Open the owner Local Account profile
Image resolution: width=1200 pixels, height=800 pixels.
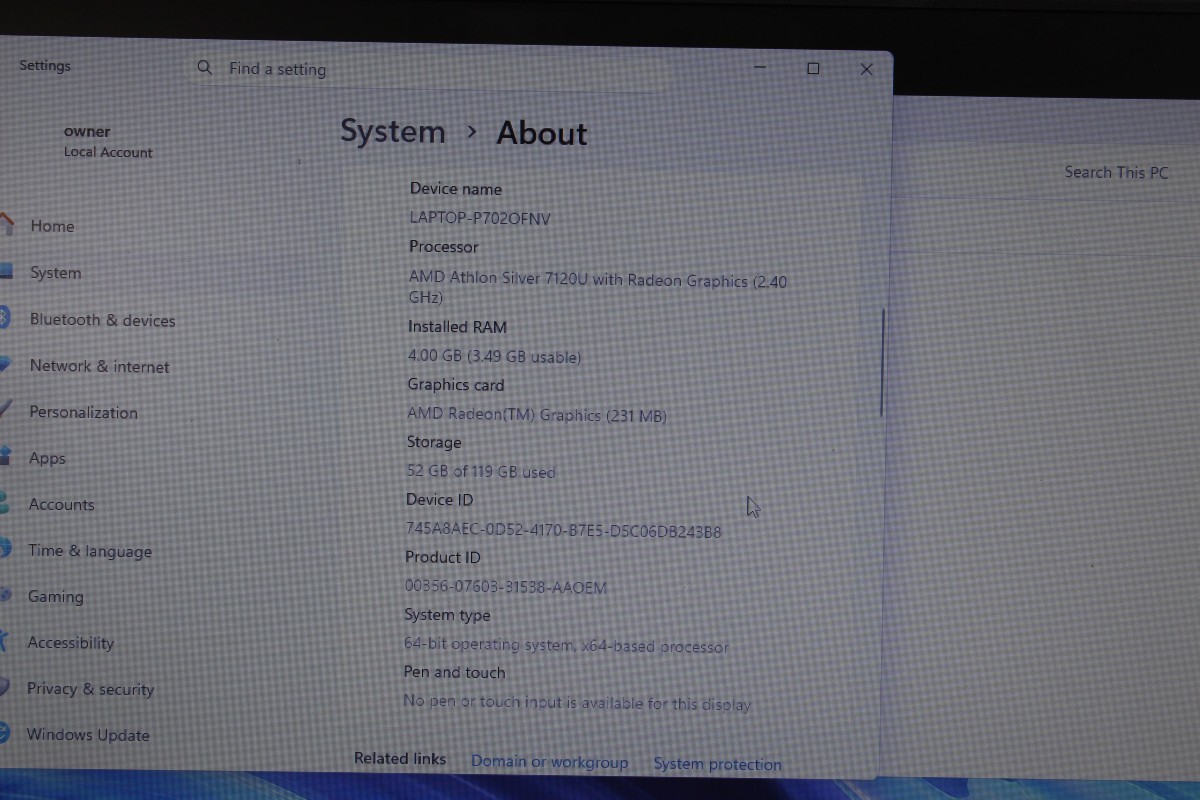pyautogui.click(x=108, y=141)
